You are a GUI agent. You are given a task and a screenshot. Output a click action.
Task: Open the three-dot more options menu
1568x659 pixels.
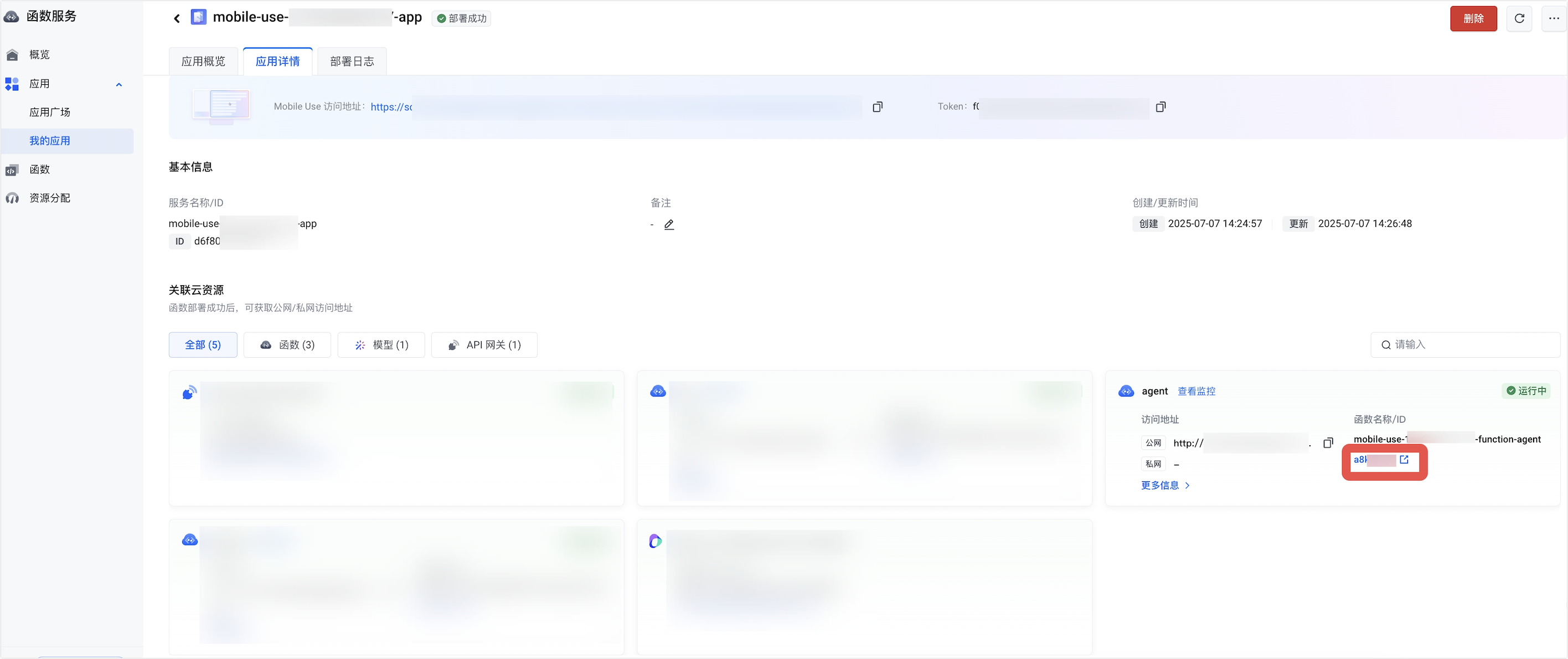pos(1554,18)
